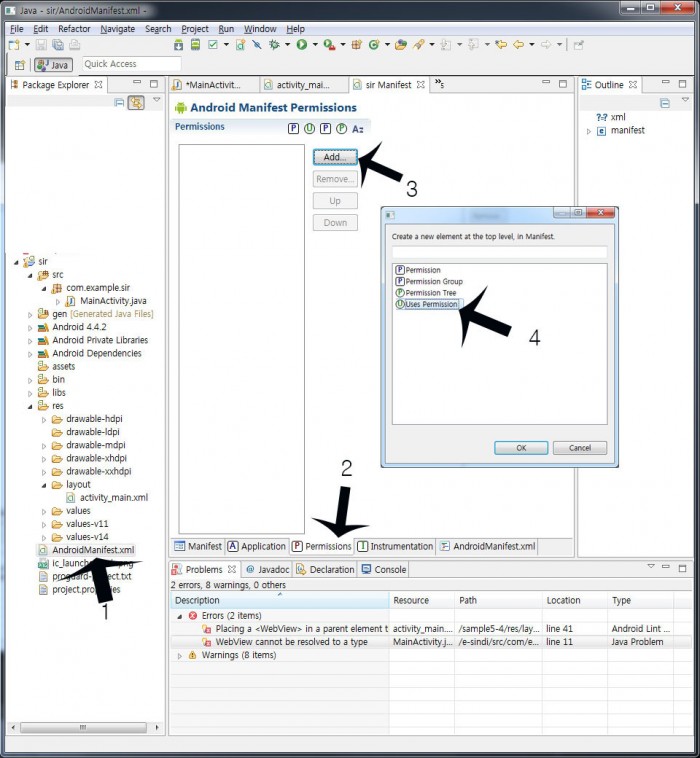Viewport: 700px width, 758px height.
Task: Click the green Uses Permission (U) filter icon
Action: point(309,128)
